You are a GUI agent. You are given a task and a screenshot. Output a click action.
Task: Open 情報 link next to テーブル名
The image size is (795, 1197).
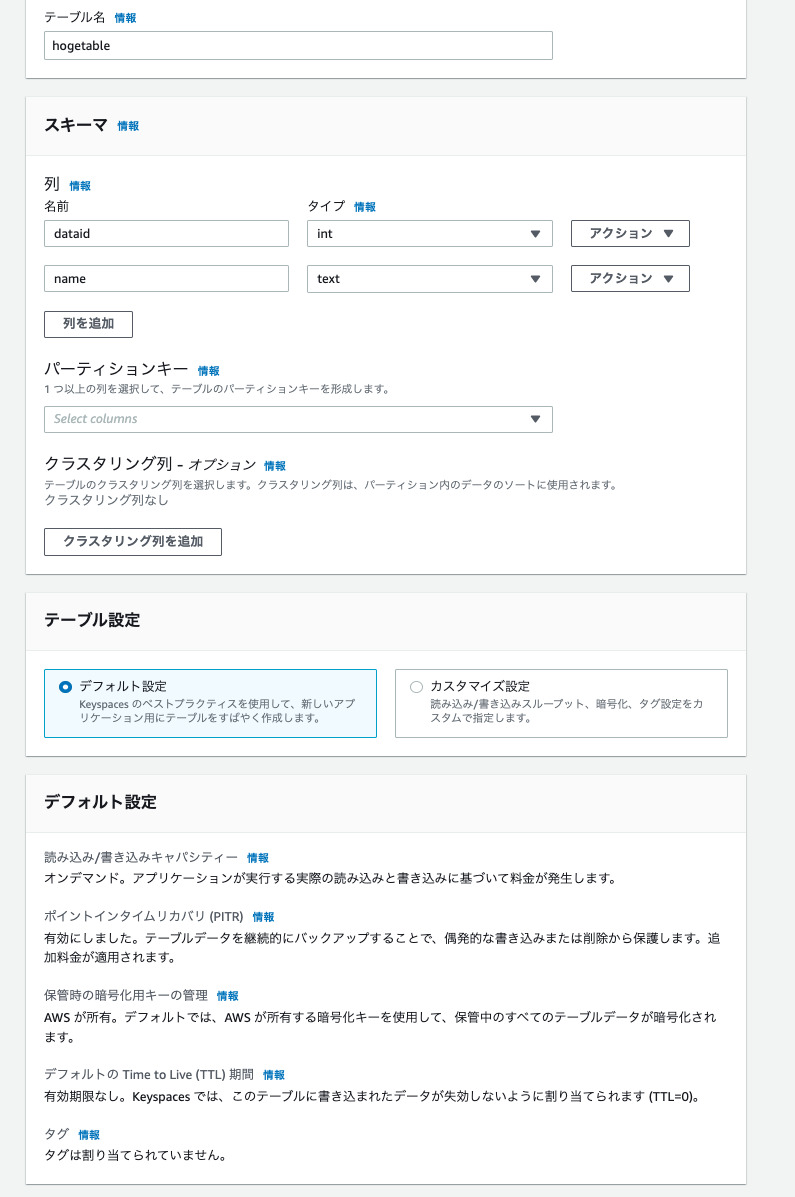pos(125,18)
